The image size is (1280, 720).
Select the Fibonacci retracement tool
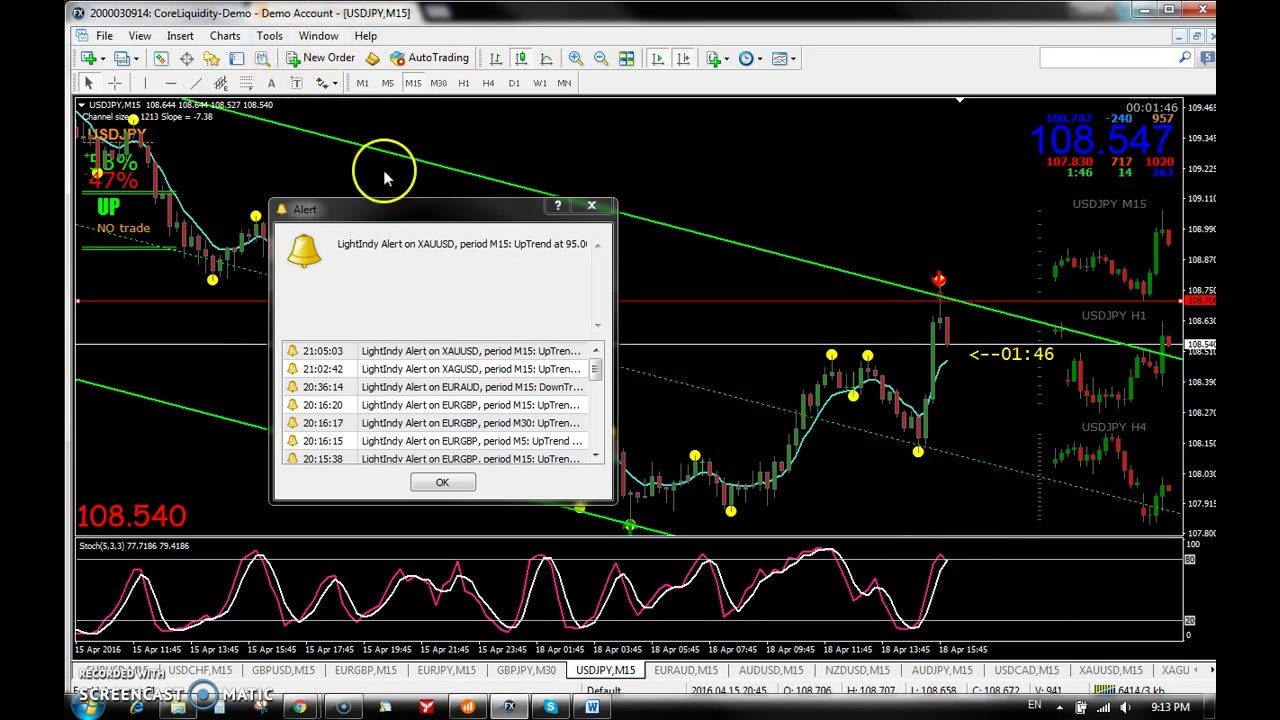(x=246, y=83)
